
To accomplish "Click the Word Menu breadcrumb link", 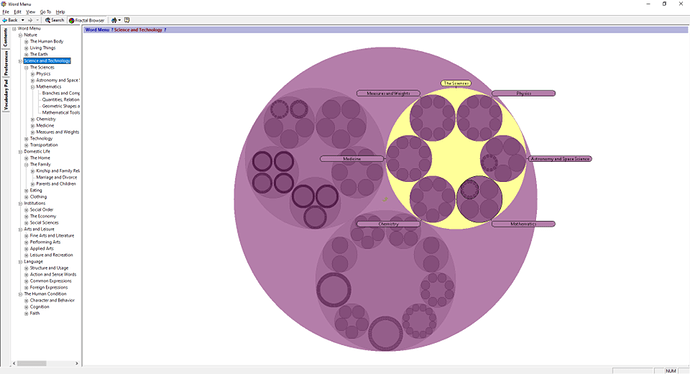I will (x=97, y=30).
